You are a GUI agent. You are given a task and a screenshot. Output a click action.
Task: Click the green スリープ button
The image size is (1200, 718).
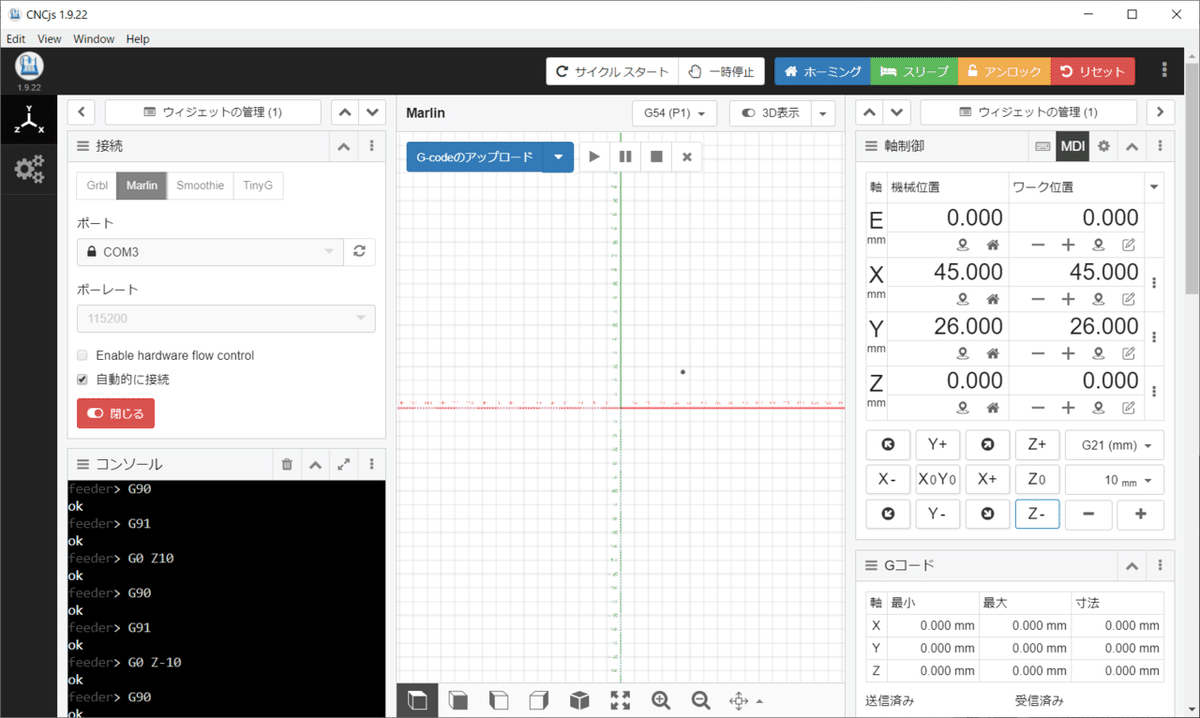(x=914, y=71)
